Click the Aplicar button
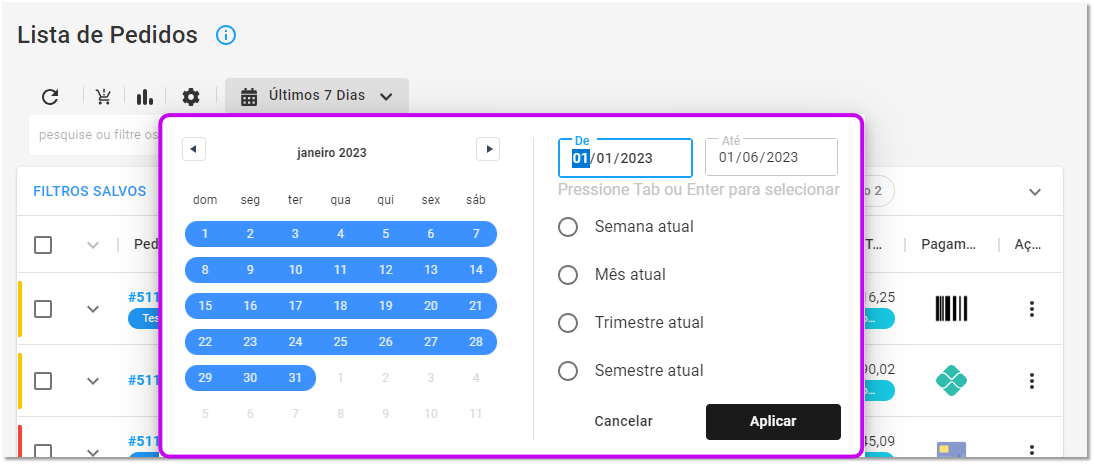This screenshot has width=1094, height=464. 773,421
